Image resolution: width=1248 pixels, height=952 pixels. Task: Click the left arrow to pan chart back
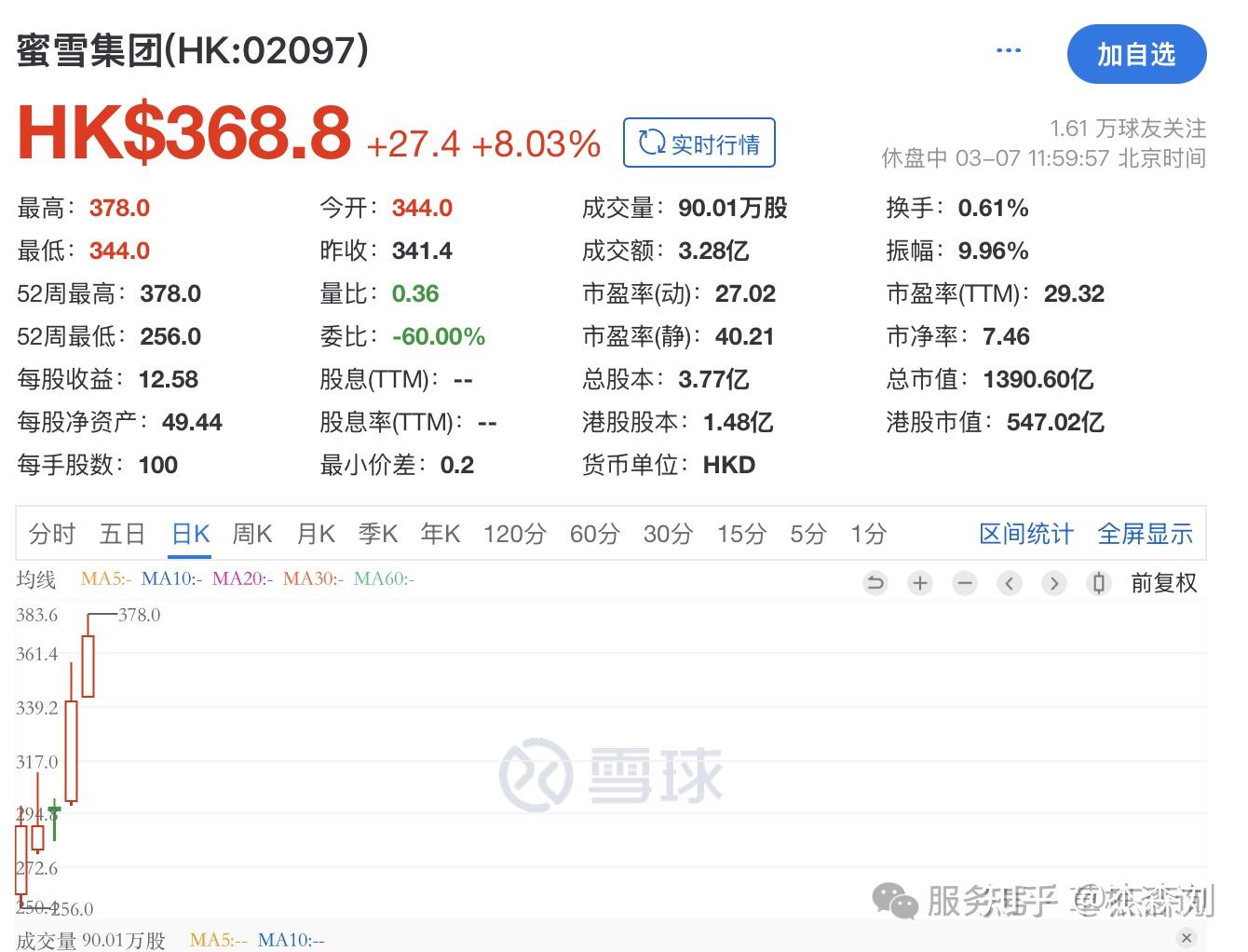pos(1010,582)
